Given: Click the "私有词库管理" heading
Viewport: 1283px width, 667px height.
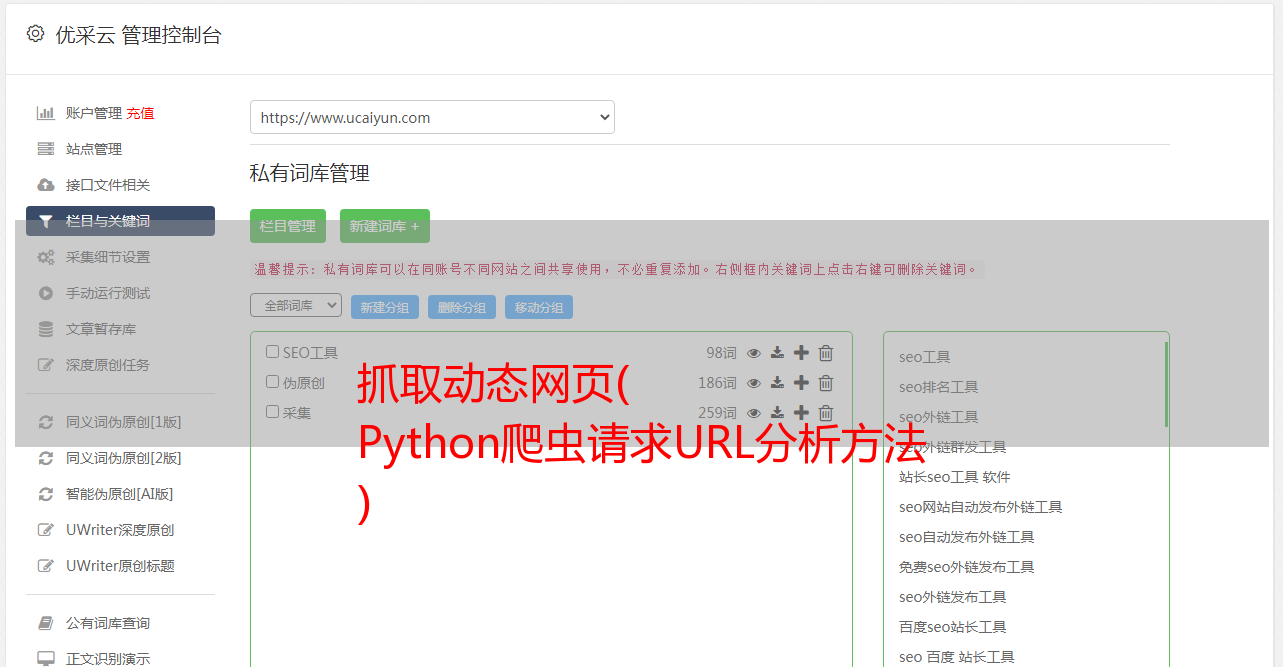Looking at the screenshot, I should [x=310, y=173].
